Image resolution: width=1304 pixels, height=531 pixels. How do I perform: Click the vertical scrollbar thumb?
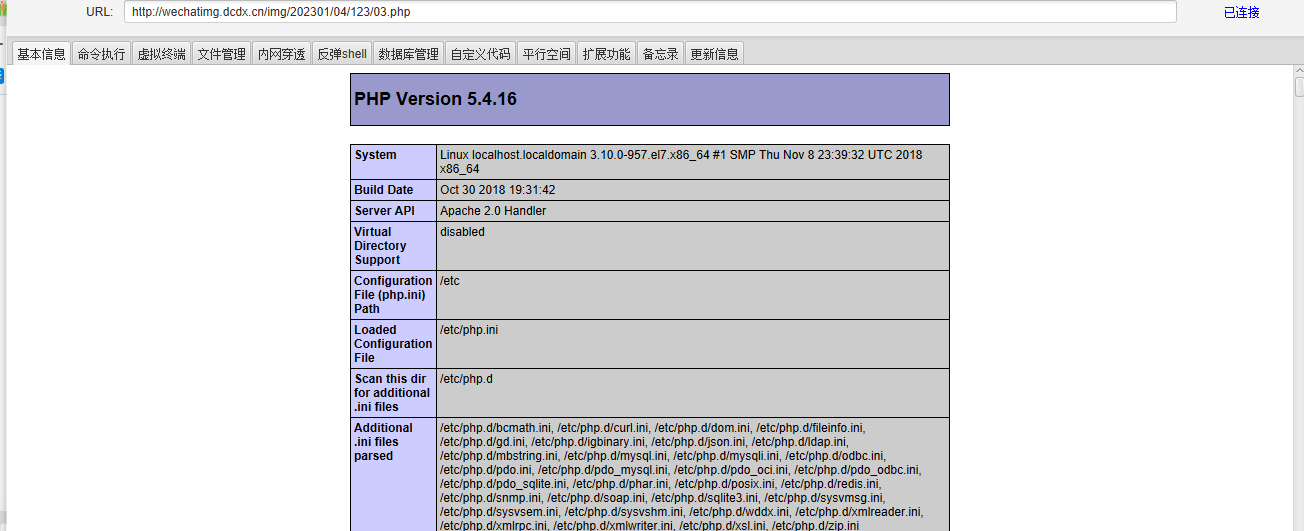[1299, 88]
